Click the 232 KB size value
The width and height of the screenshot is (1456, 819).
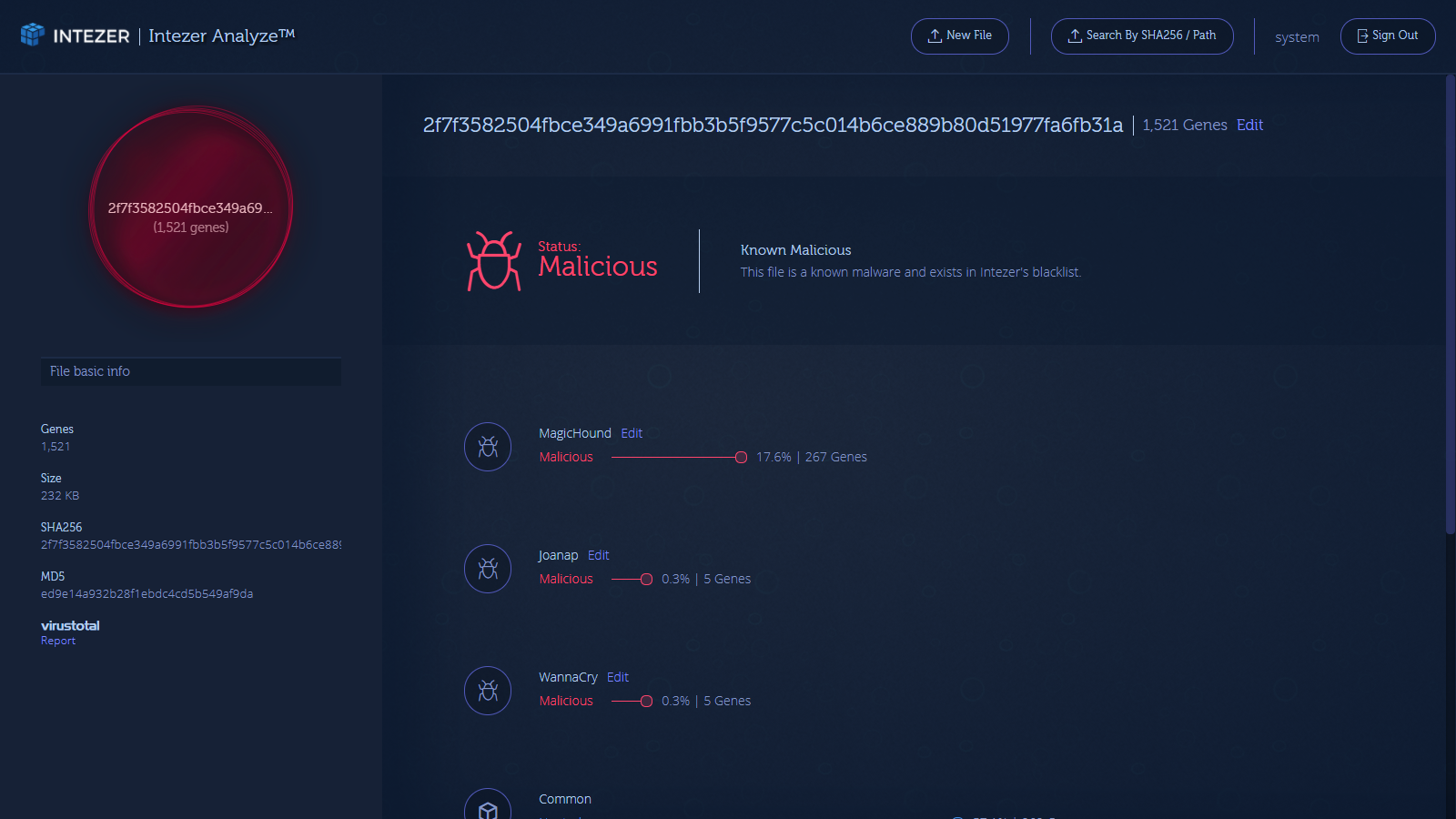(x=60, y=495)
